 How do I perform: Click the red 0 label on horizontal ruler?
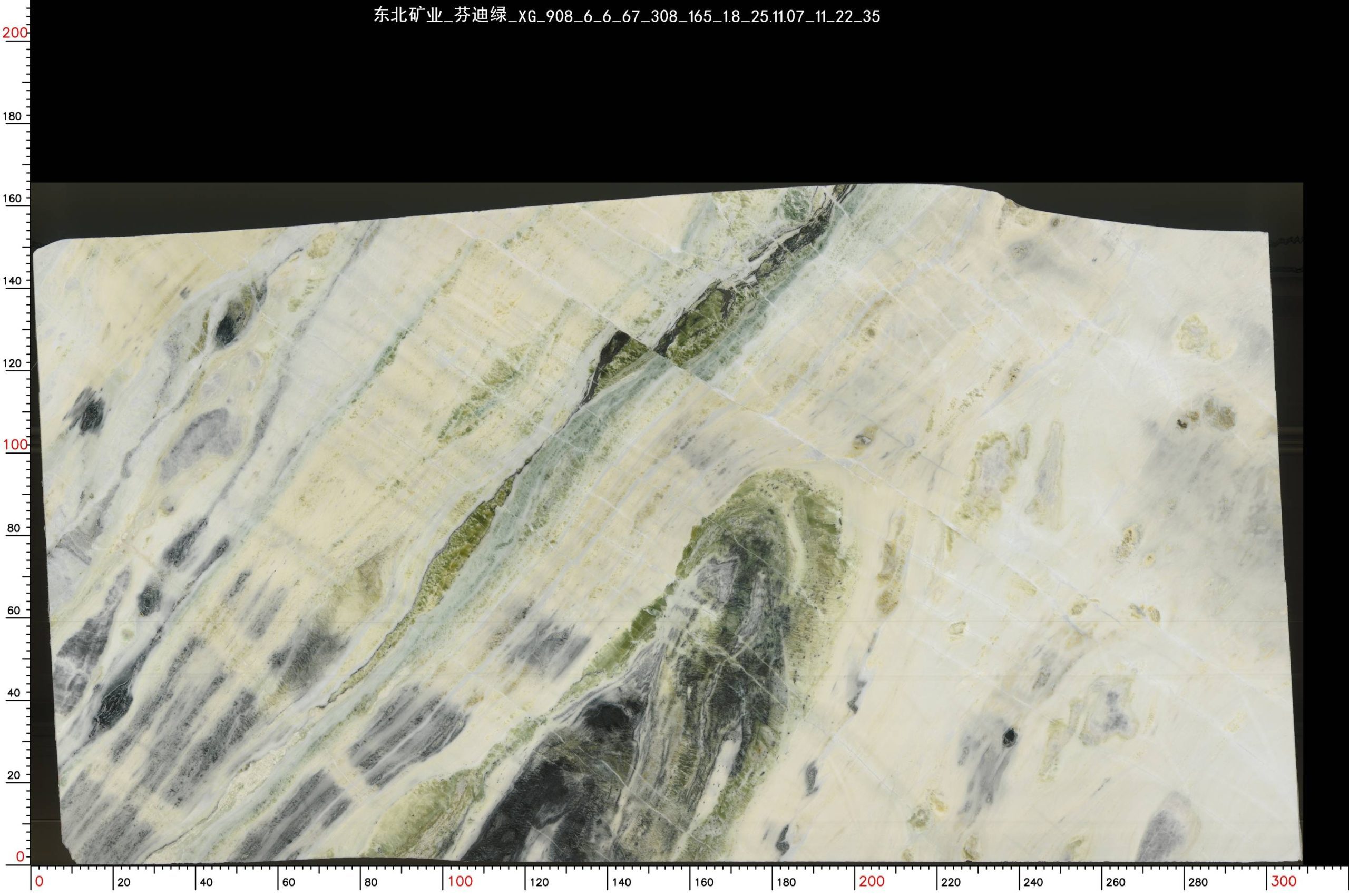[40, 881]
